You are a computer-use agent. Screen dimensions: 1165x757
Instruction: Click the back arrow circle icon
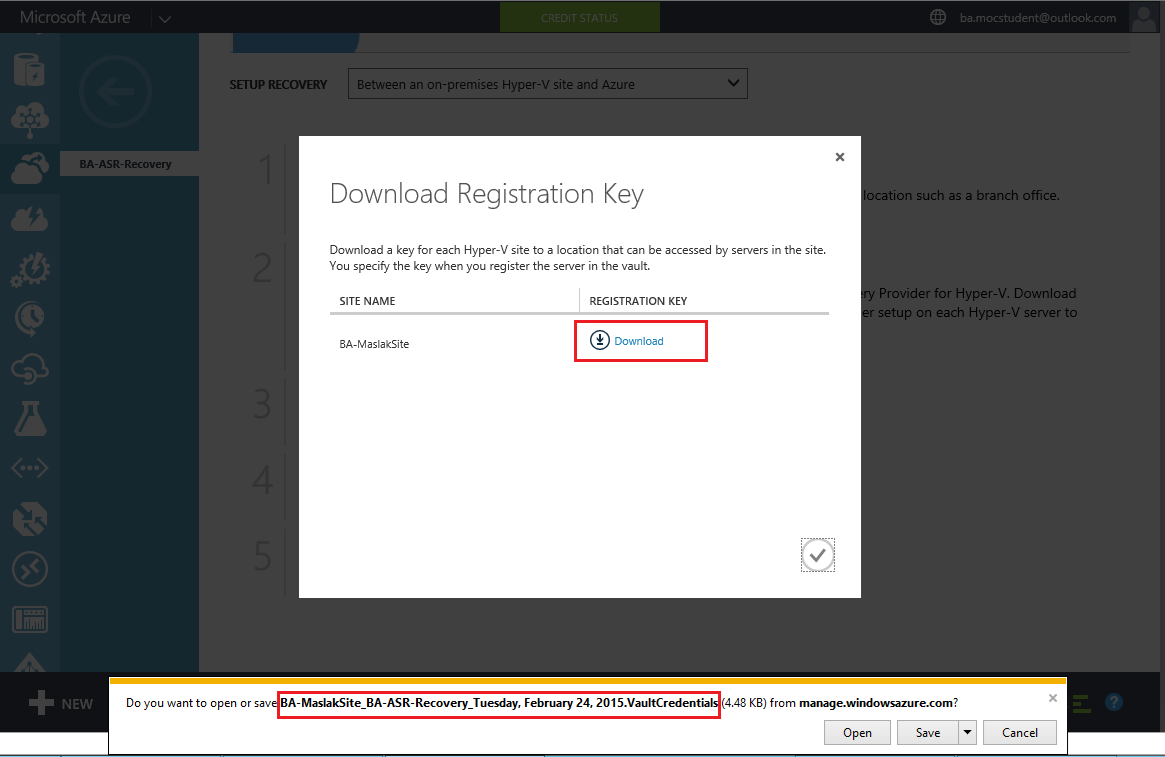tap(115, 92)
